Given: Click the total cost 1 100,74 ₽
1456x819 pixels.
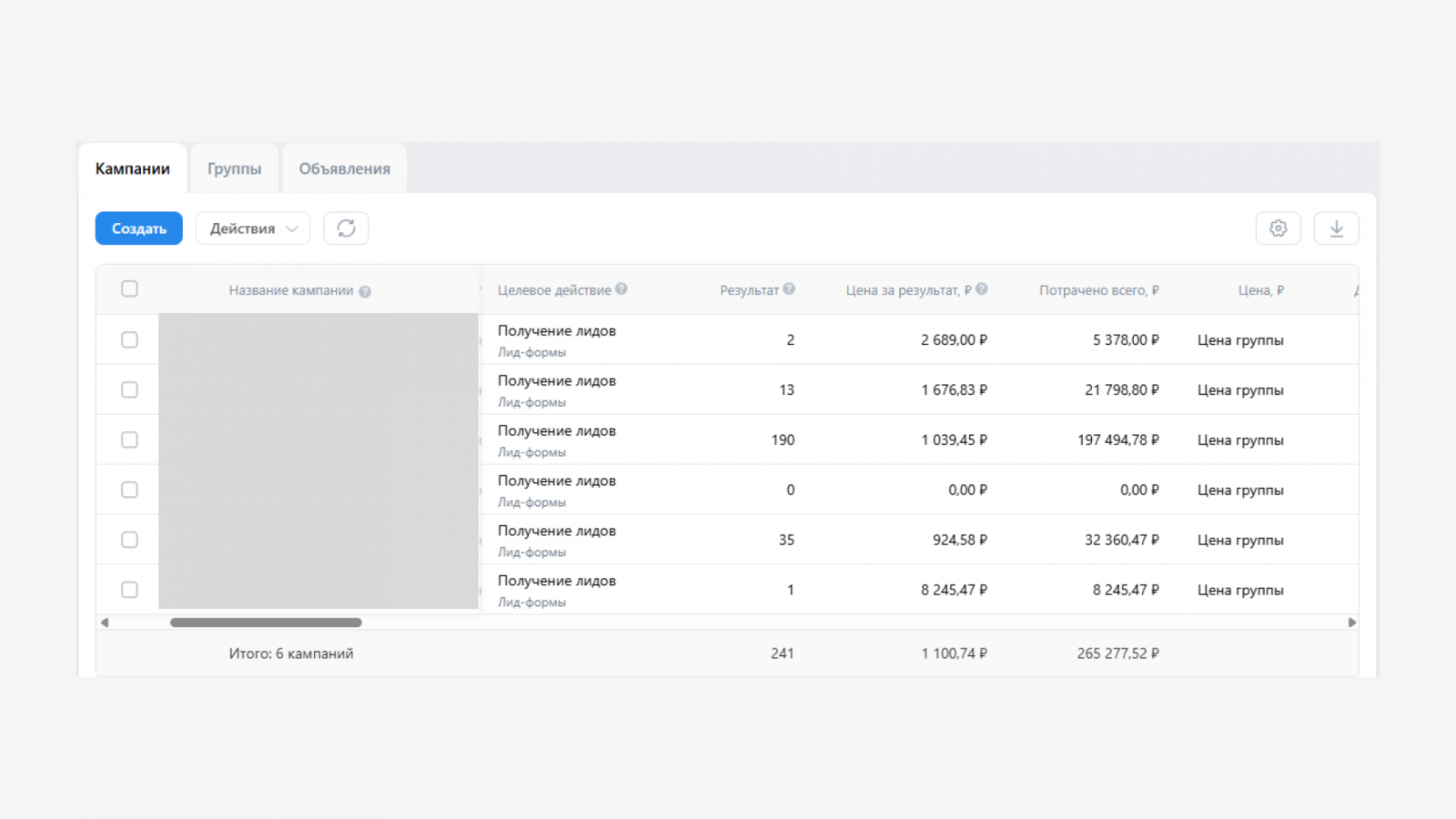Looking at the screenshot, I should pos(955,653).
